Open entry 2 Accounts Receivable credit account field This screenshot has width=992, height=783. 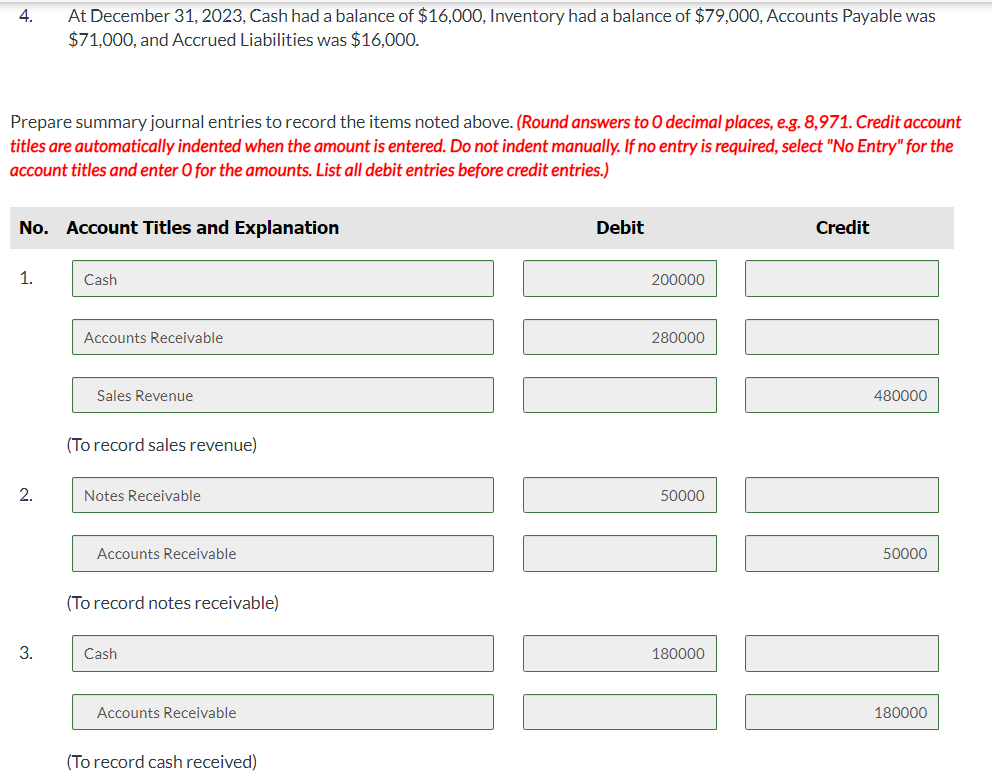tap(283, 553)
